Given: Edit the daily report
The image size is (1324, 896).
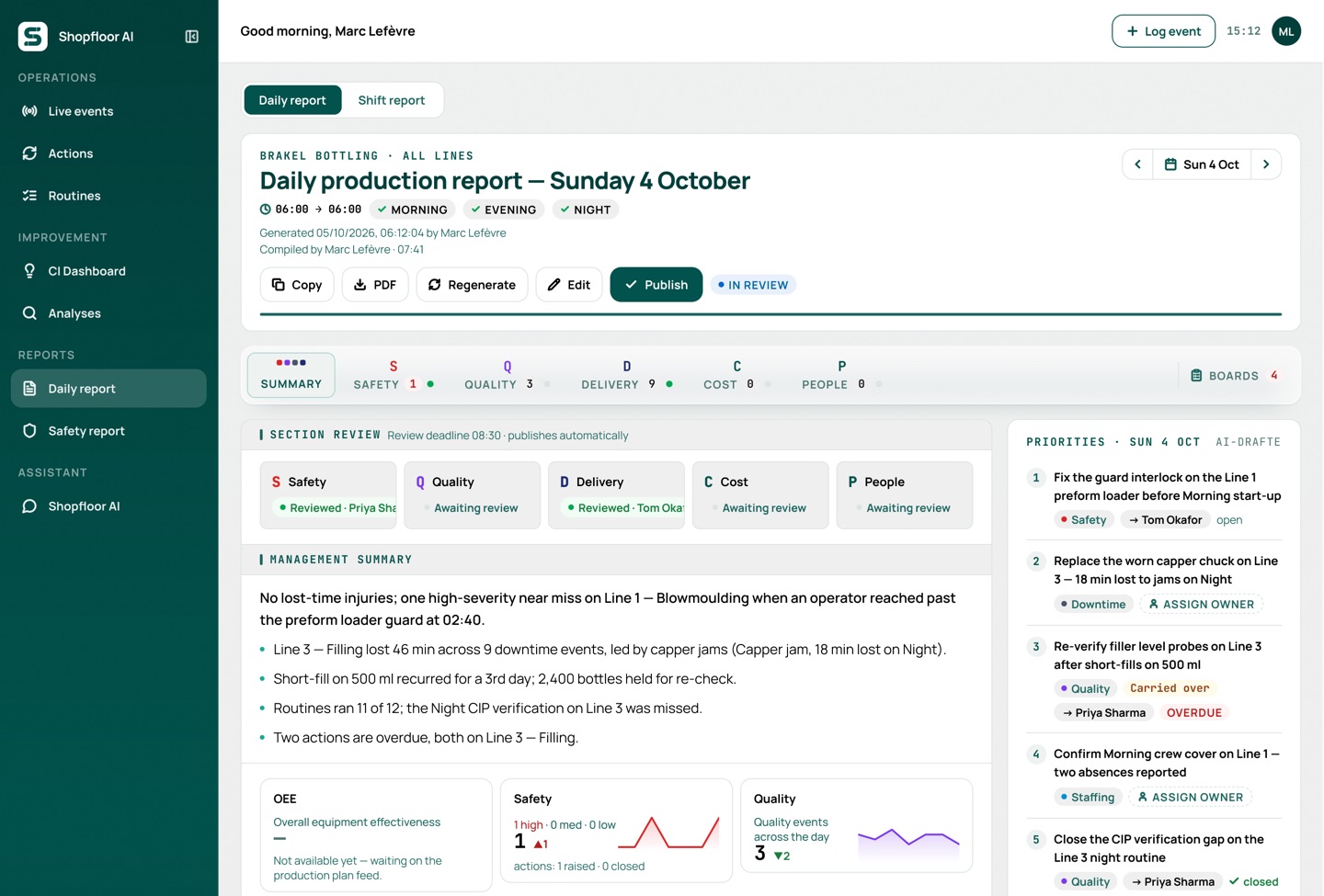Looking at the screenshot, I should click(569, 285).
